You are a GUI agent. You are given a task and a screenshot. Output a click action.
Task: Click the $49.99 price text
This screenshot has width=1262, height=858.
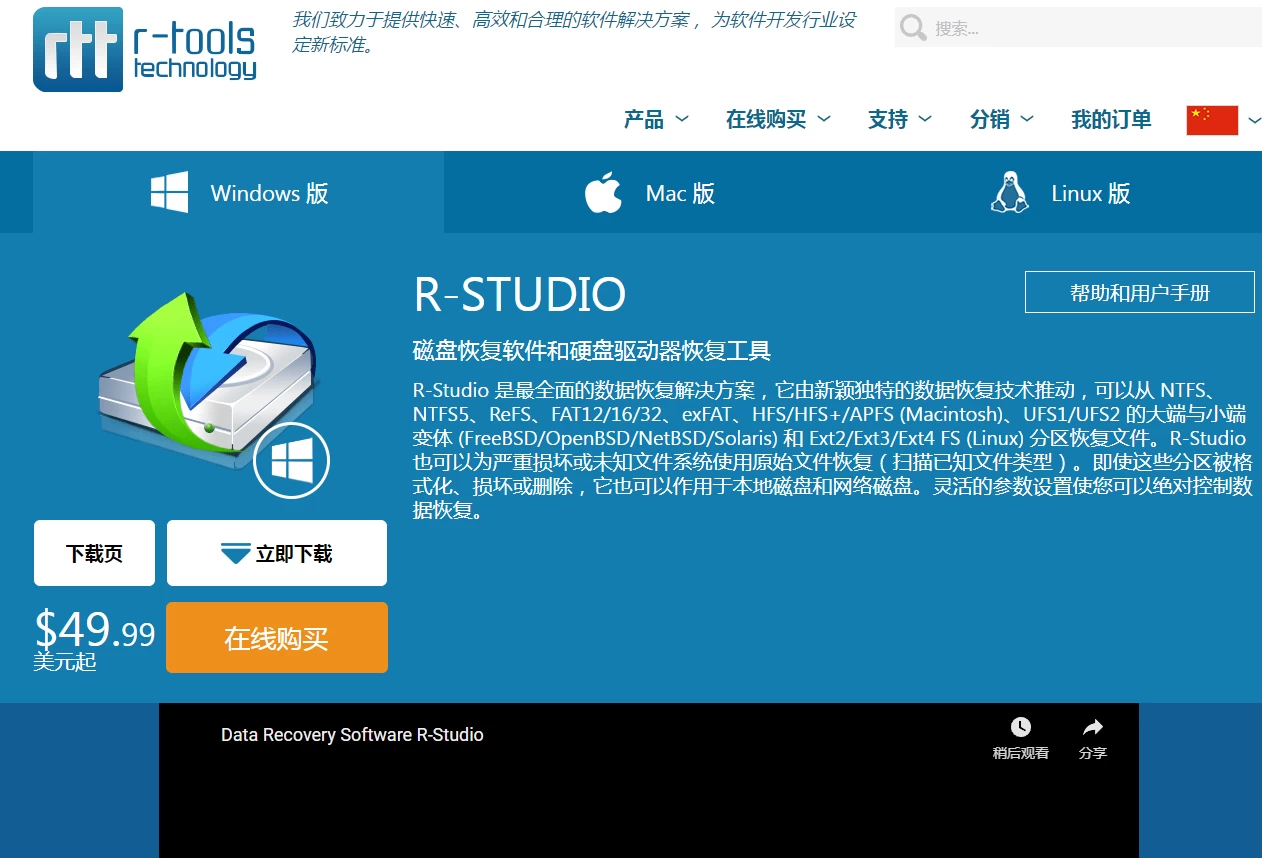(95, 629)
